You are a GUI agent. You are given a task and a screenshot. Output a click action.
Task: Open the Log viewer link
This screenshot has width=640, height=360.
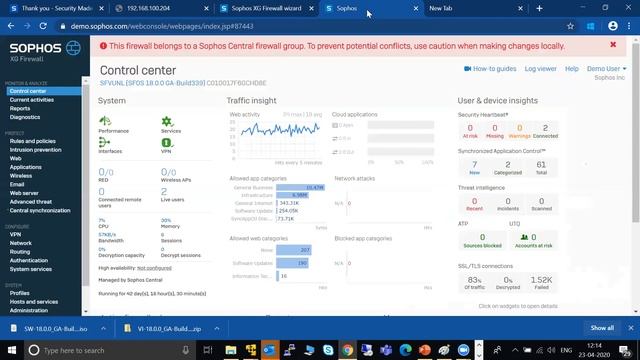(x=540, y=69)
